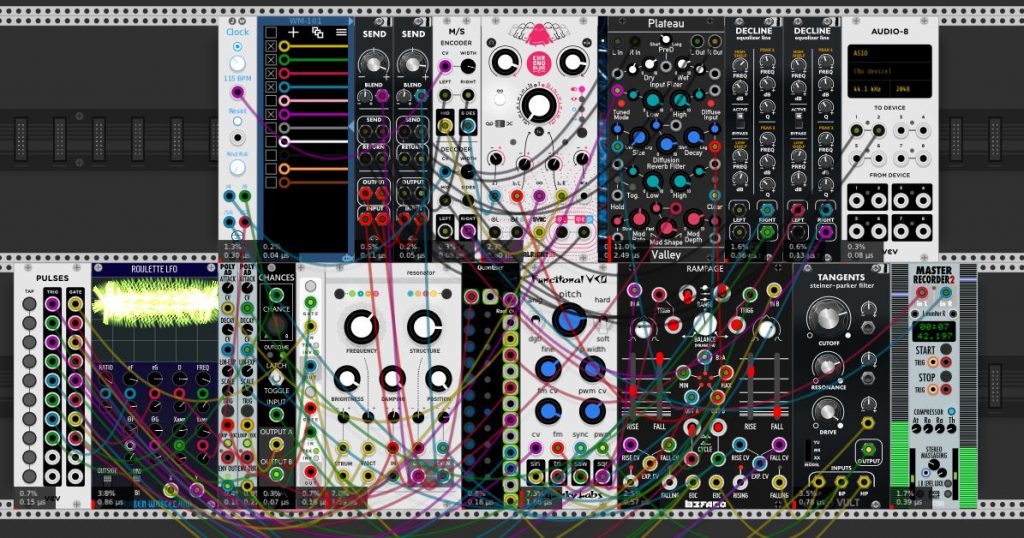Click the left SEND module's large knob
The width and height of the screenshot is (1024, 538).
pos(374,63)
